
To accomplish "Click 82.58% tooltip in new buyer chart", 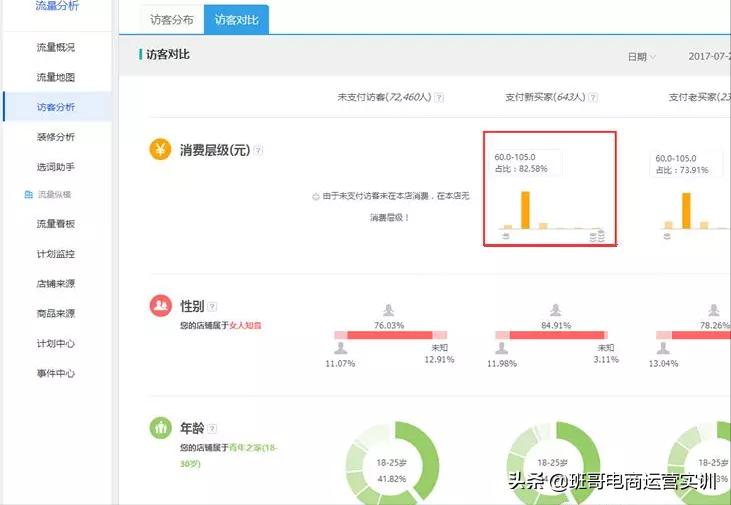I will click(x=527, y=163).
